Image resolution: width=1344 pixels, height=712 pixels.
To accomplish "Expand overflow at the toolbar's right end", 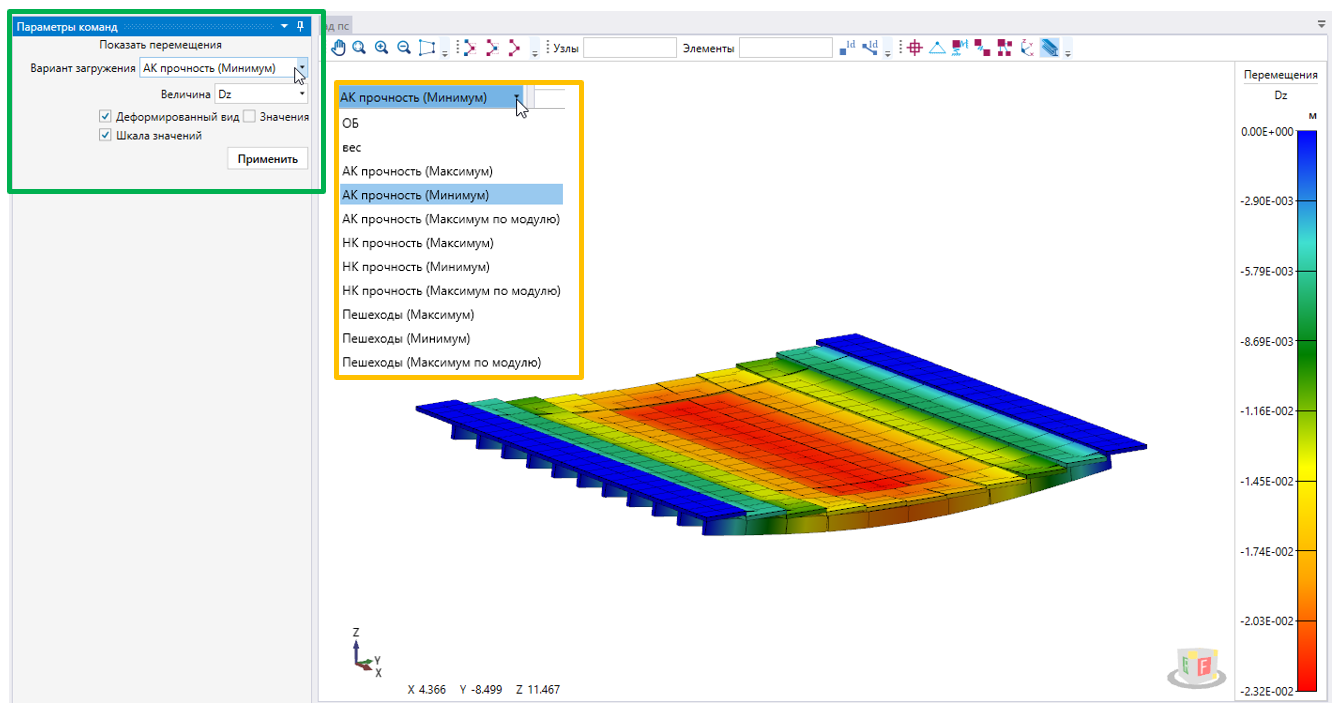I will (1068, 51).
